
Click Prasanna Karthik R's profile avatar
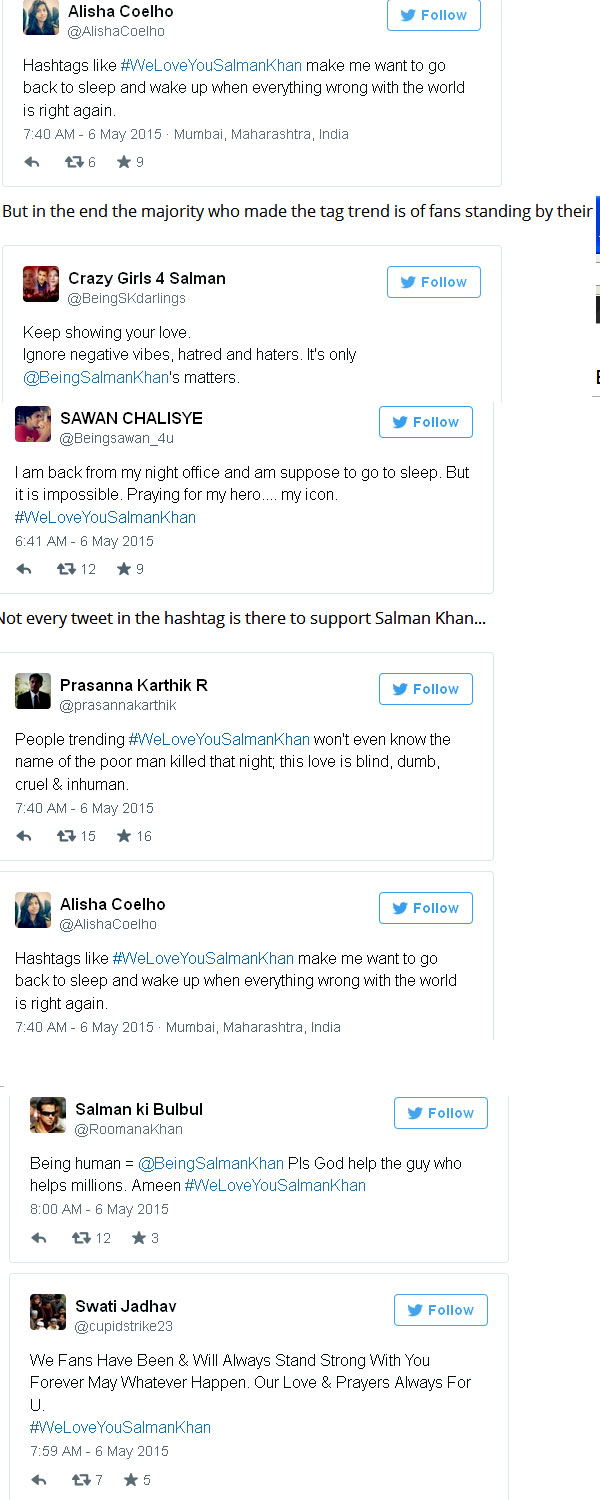click(x=33, y=691)
